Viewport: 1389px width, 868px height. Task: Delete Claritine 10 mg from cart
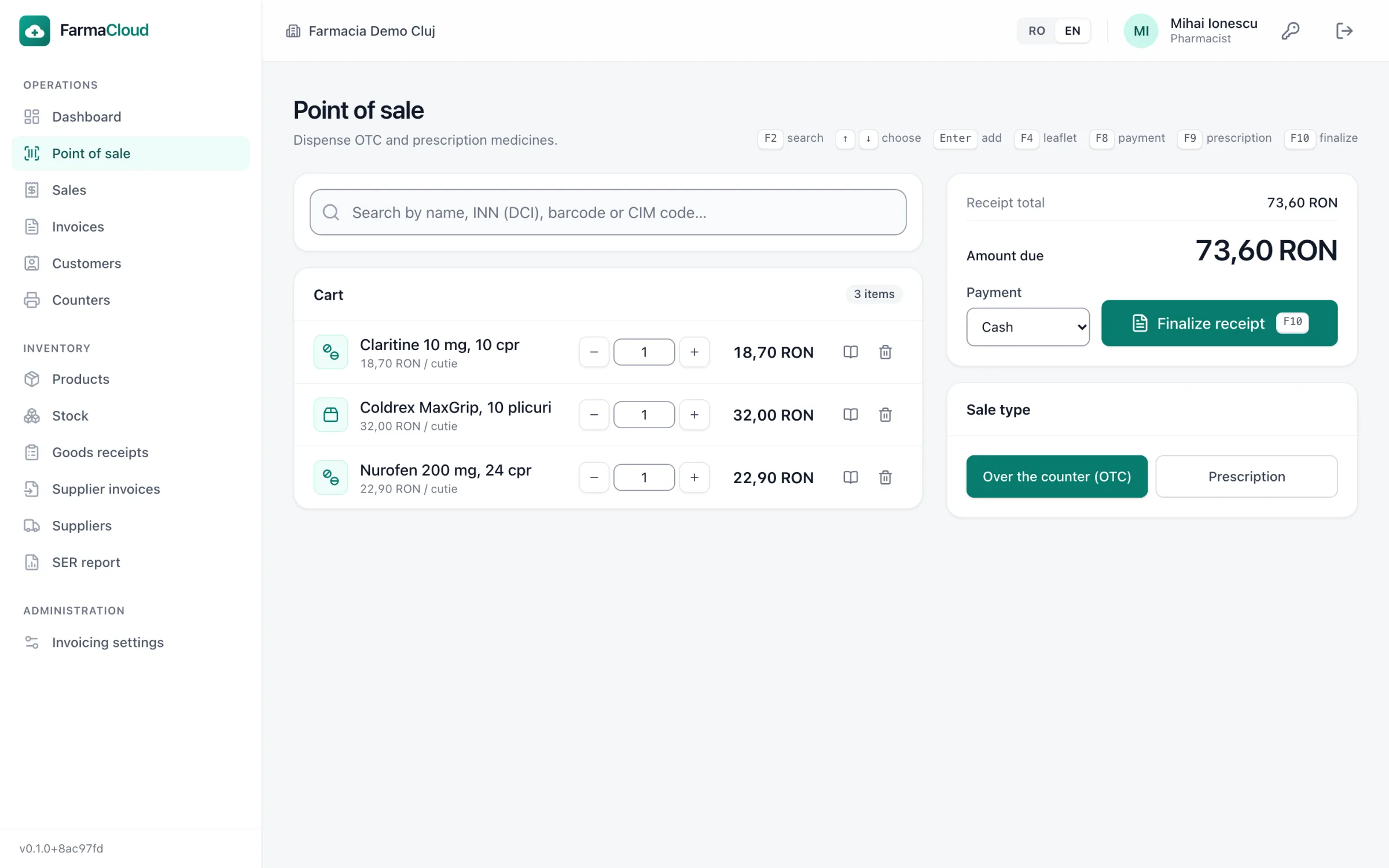pyautogui.click(x=885, y=352)
